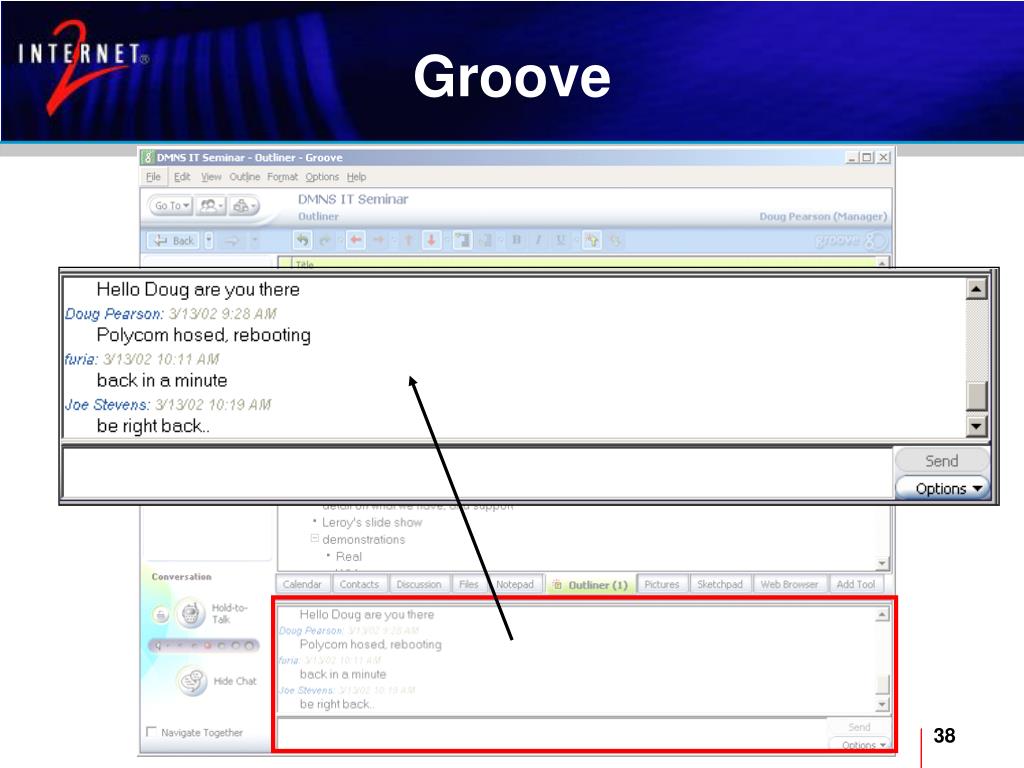Click the red move-down arrow icon
This screenshot has width=1024, height=768.
pyautogui.click(x=431, y=240)
